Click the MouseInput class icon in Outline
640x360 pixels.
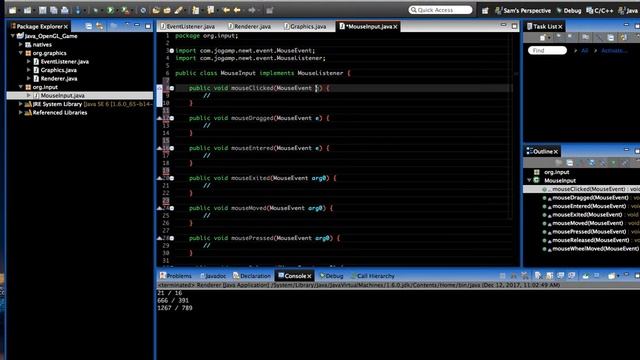(536, 180)
